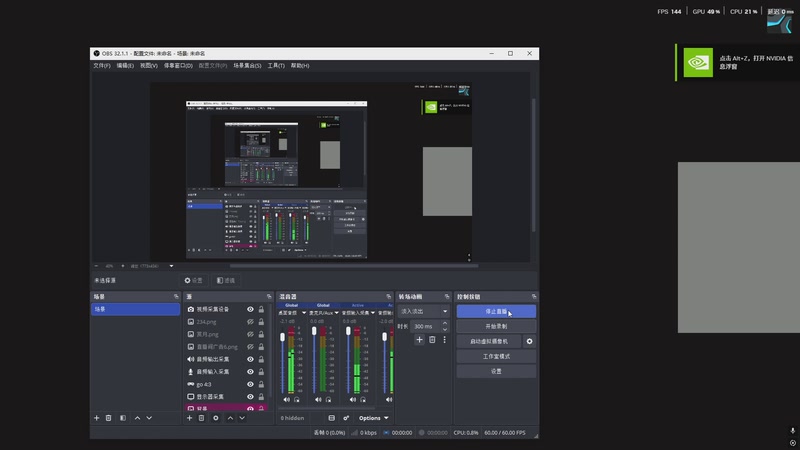Open the 文件(F) menu
The image size is (800, 450).
(x=101, y=65)
